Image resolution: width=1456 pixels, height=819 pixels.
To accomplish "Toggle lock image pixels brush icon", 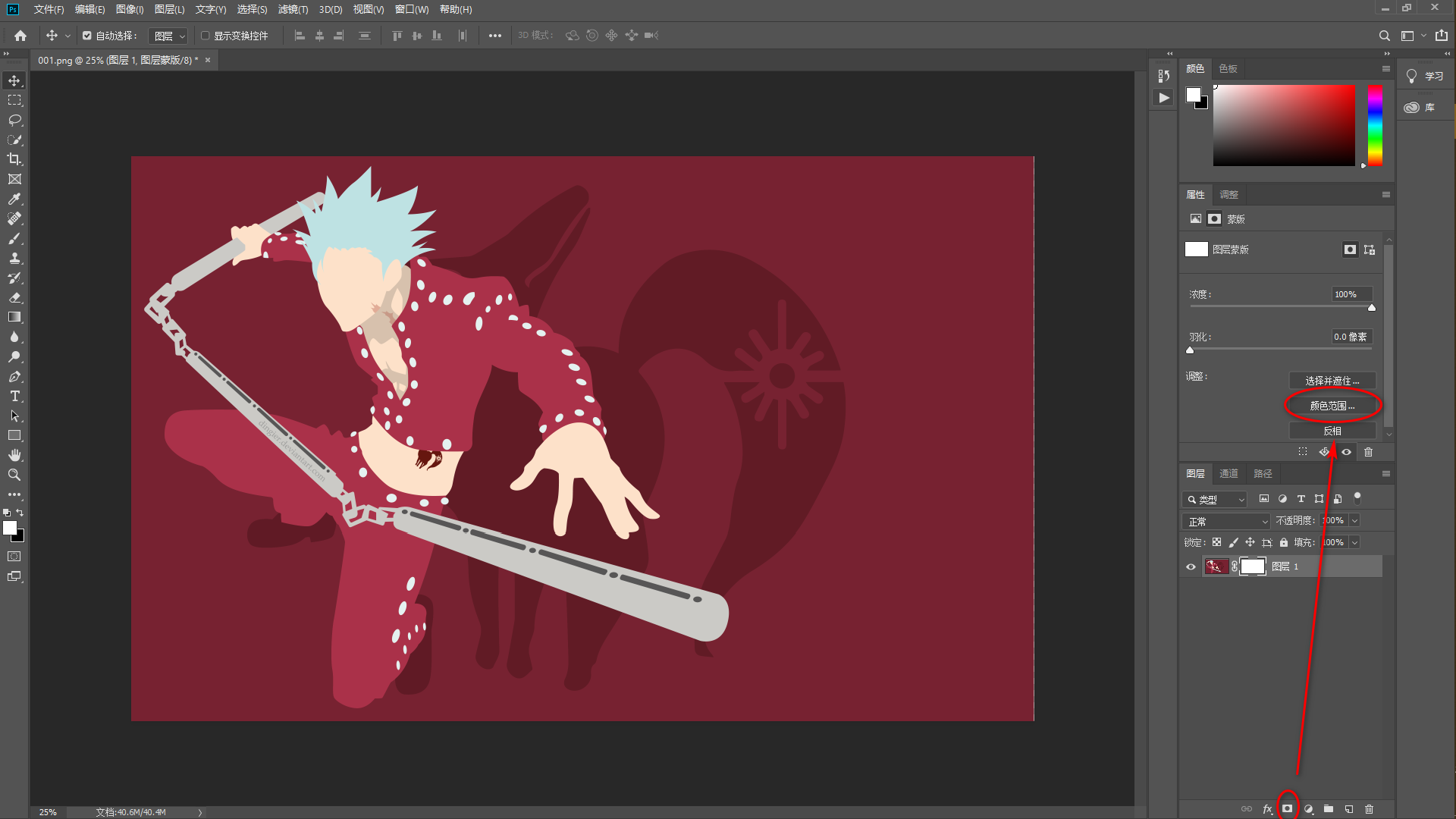I will (x=1233, y=542).
